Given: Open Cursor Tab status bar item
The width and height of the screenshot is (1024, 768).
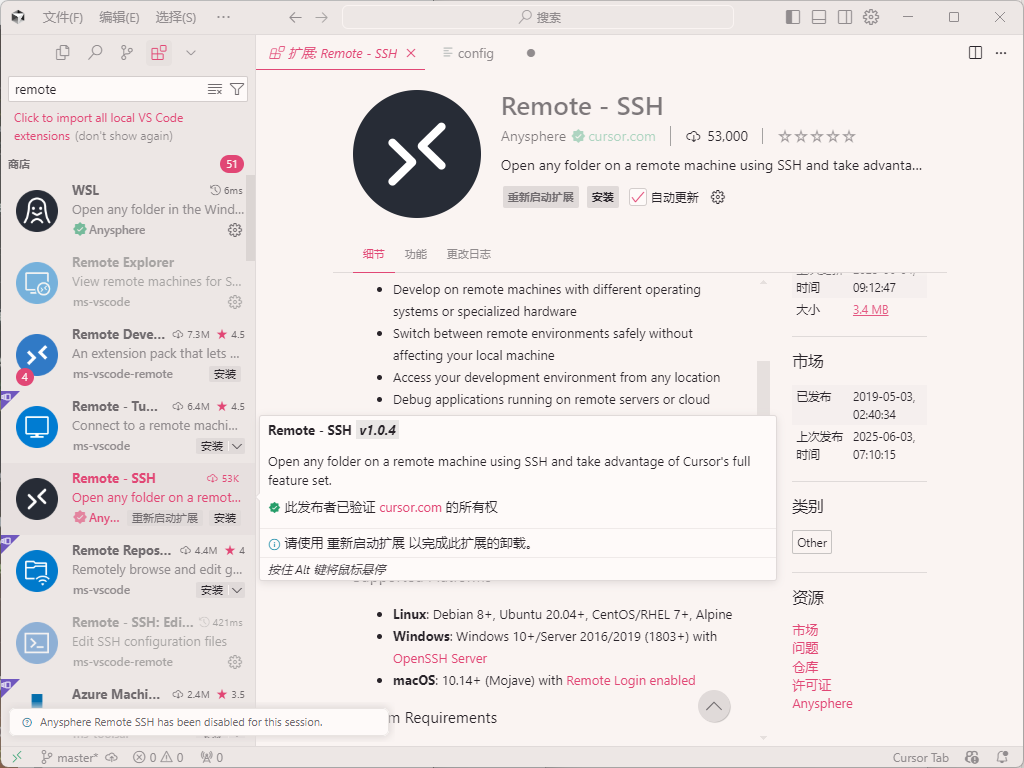Looking at the screenshot, I should (x=920, y=758).
